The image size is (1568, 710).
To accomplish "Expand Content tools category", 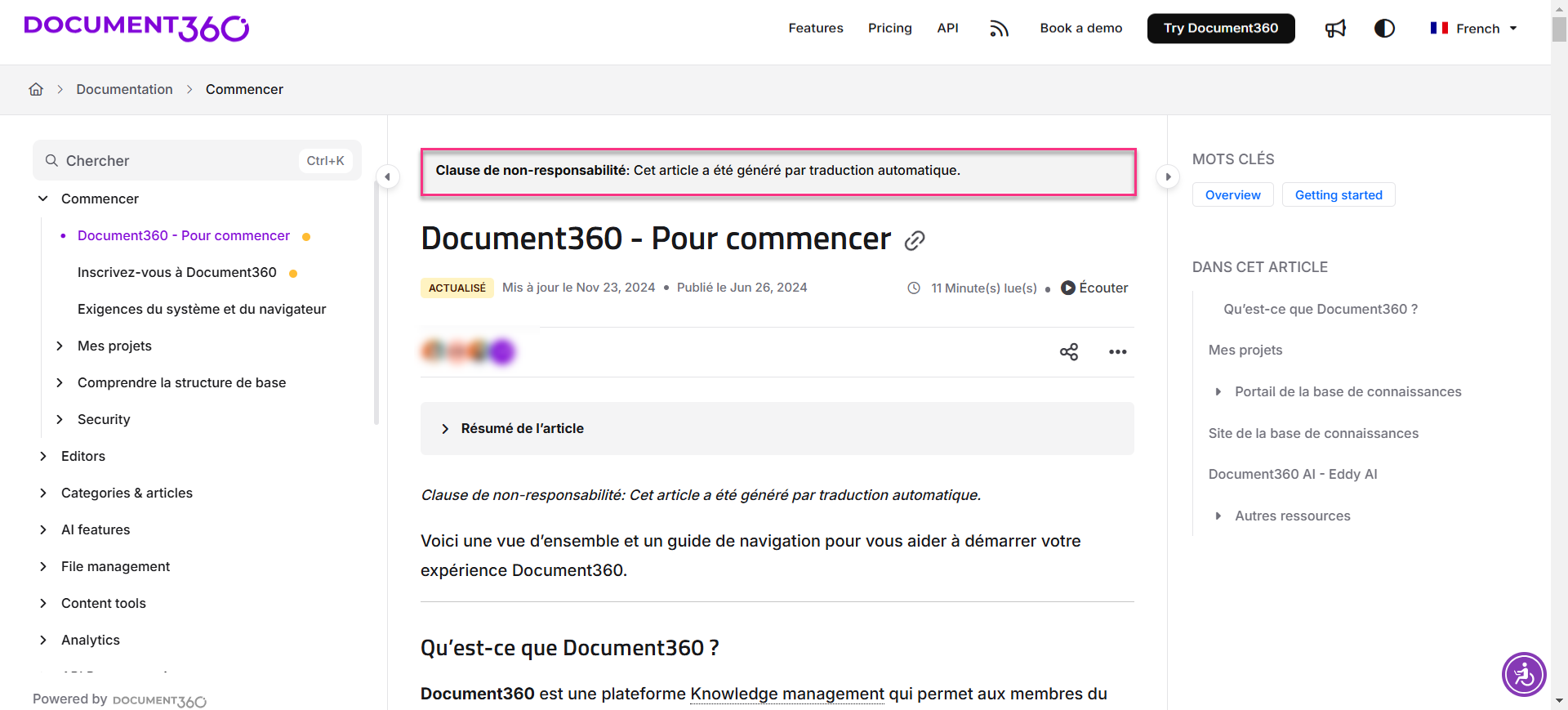I will [43, 603].
